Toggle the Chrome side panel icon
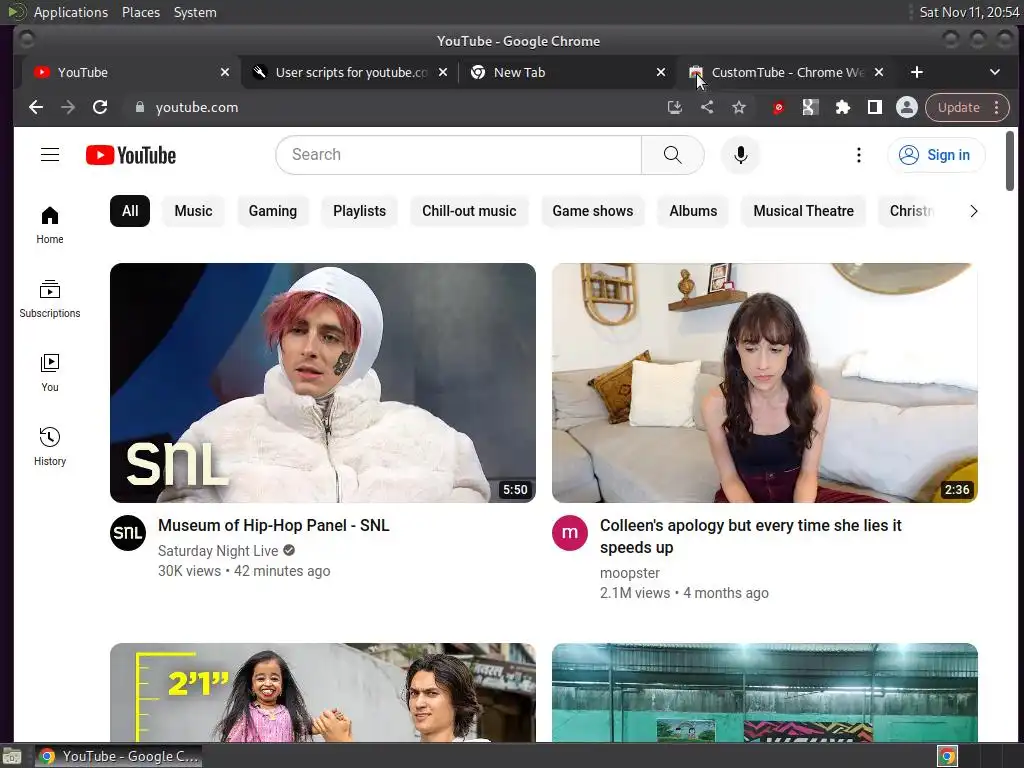Screen dimensions: 1024x768 874,107
